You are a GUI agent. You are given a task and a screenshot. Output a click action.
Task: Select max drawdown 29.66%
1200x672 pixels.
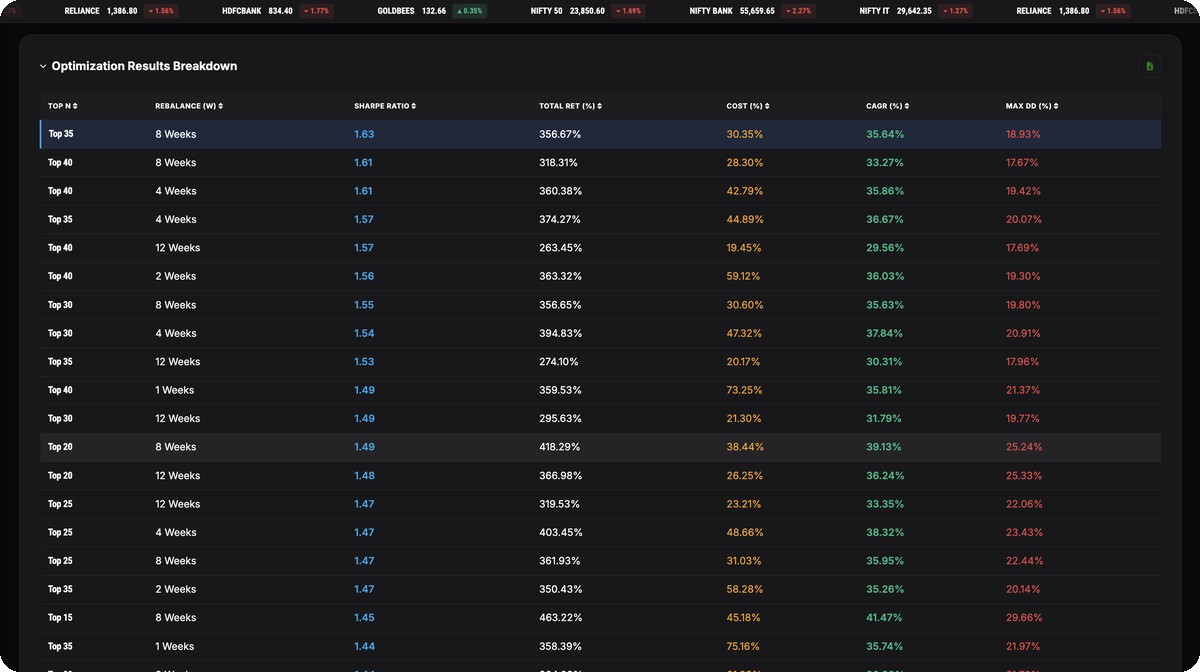coord(1024,618)
